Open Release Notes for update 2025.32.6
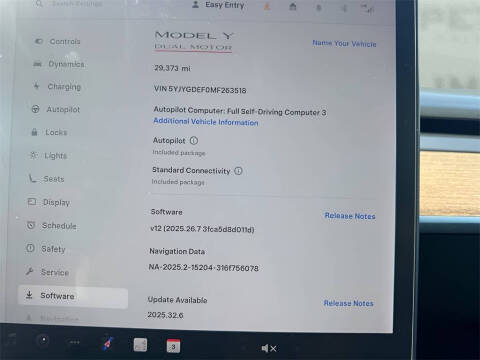This screenshot has width=480, height=360. (x=349, y=303)
